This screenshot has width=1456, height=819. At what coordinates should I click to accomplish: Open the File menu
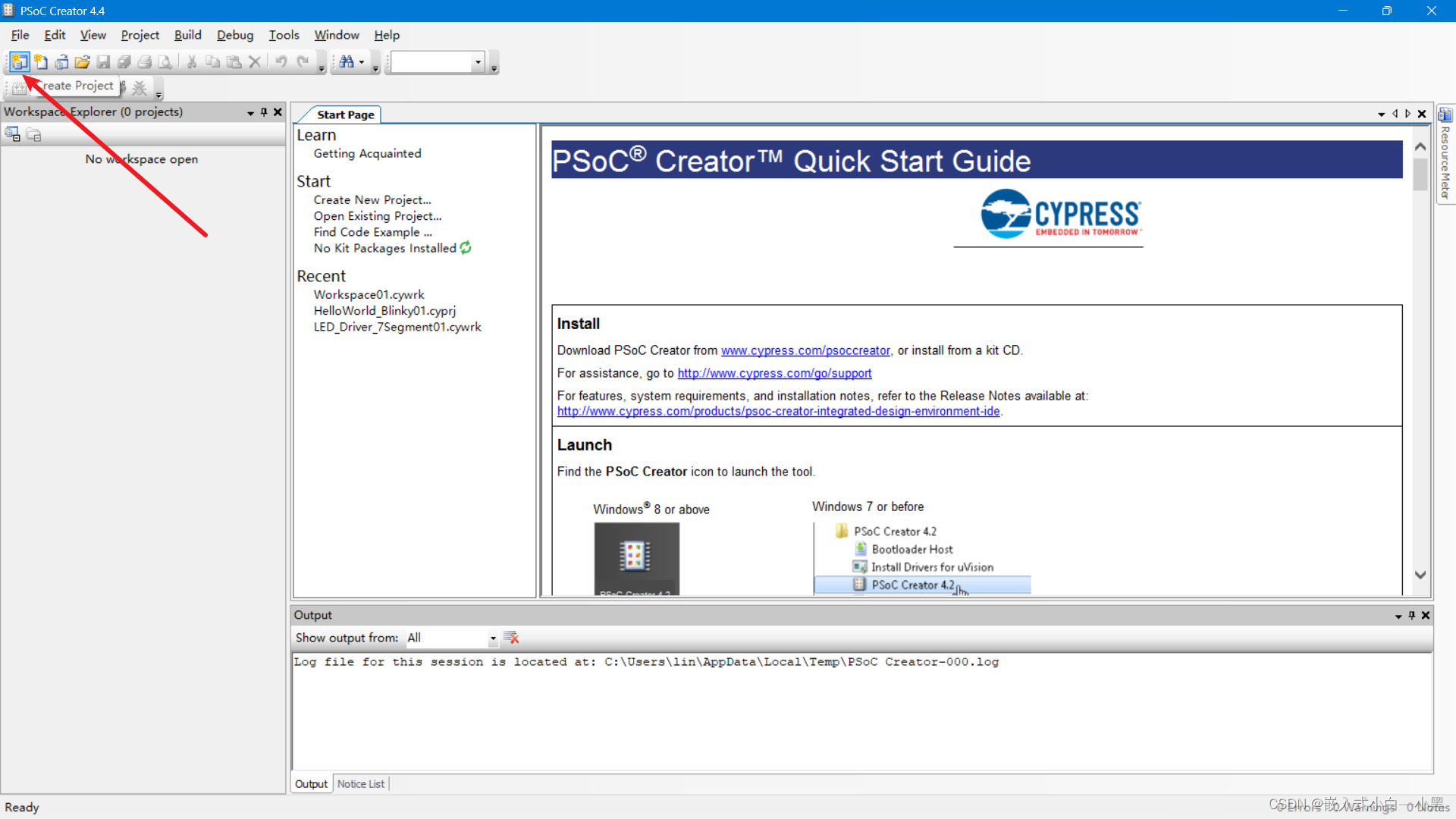[x=20, y=35]
